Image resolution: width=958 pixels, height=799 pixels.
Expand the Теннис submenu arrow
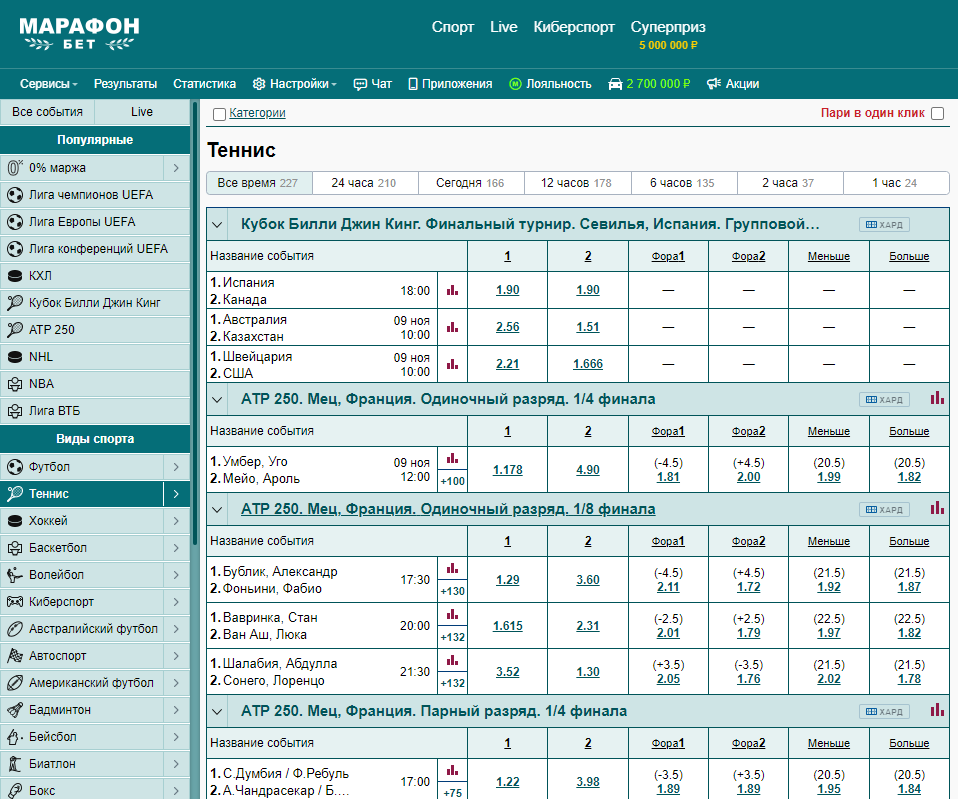177,494
